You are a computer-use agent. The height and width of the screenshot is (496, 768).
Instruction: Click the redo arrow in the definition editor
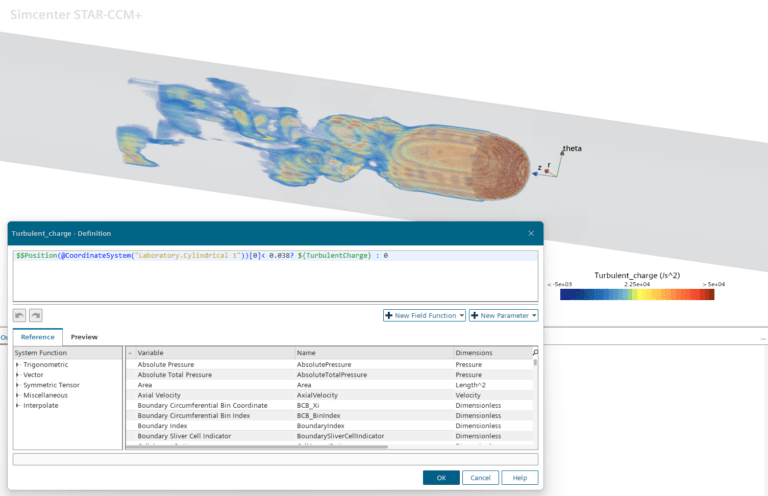click(36, 315)
